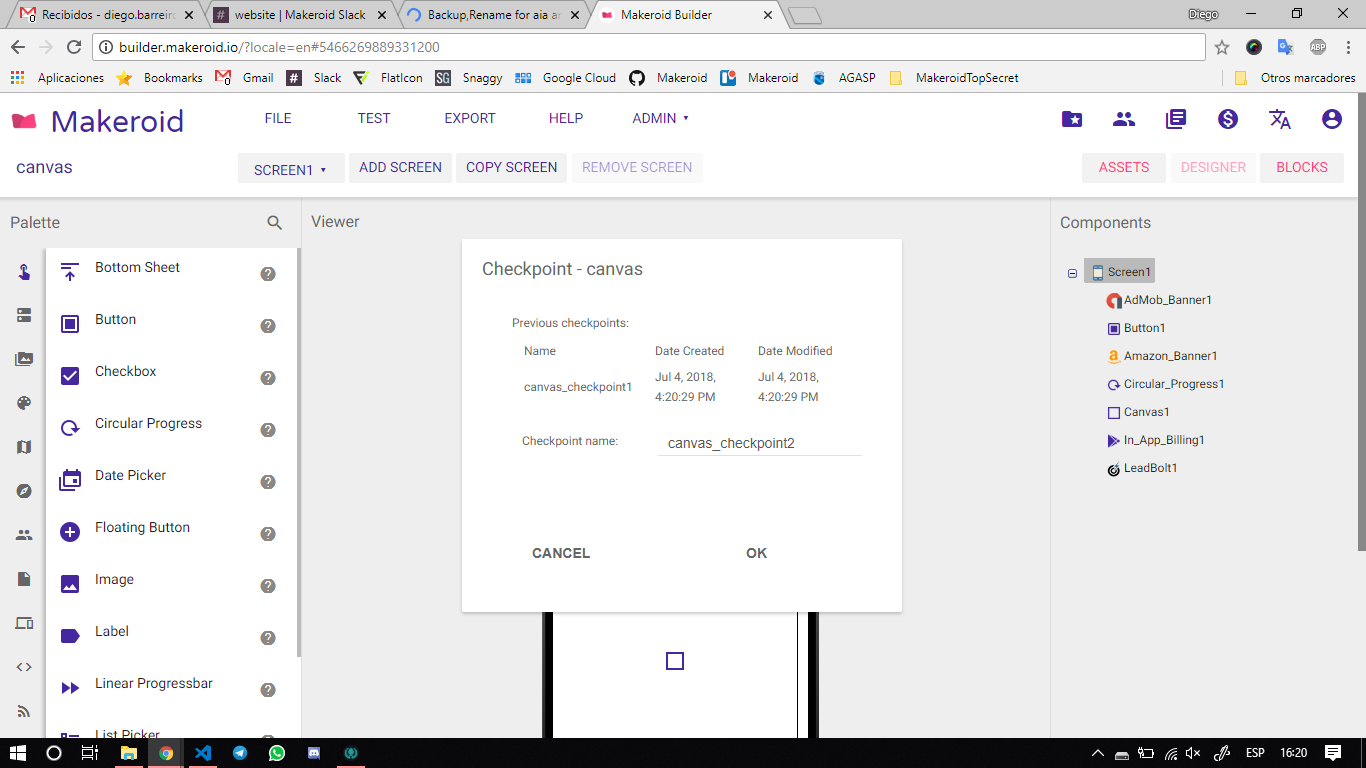Open Telegram from the Windows taskbar
The height and width of the screenshot is (768, 1366).
coord(240,753)
